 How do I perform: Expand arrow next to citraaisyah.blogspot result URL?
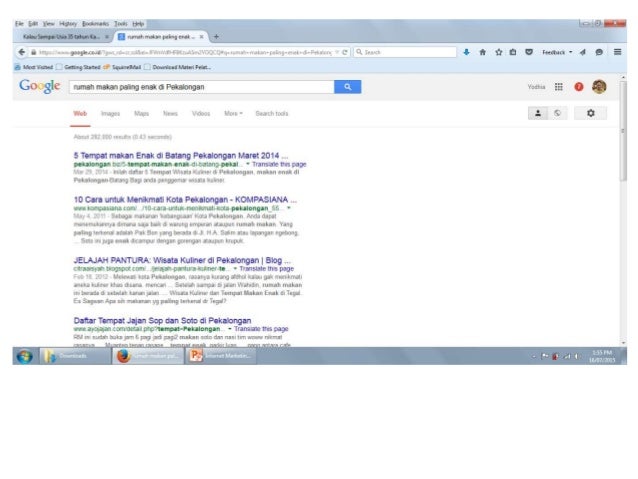pos(235,269)
